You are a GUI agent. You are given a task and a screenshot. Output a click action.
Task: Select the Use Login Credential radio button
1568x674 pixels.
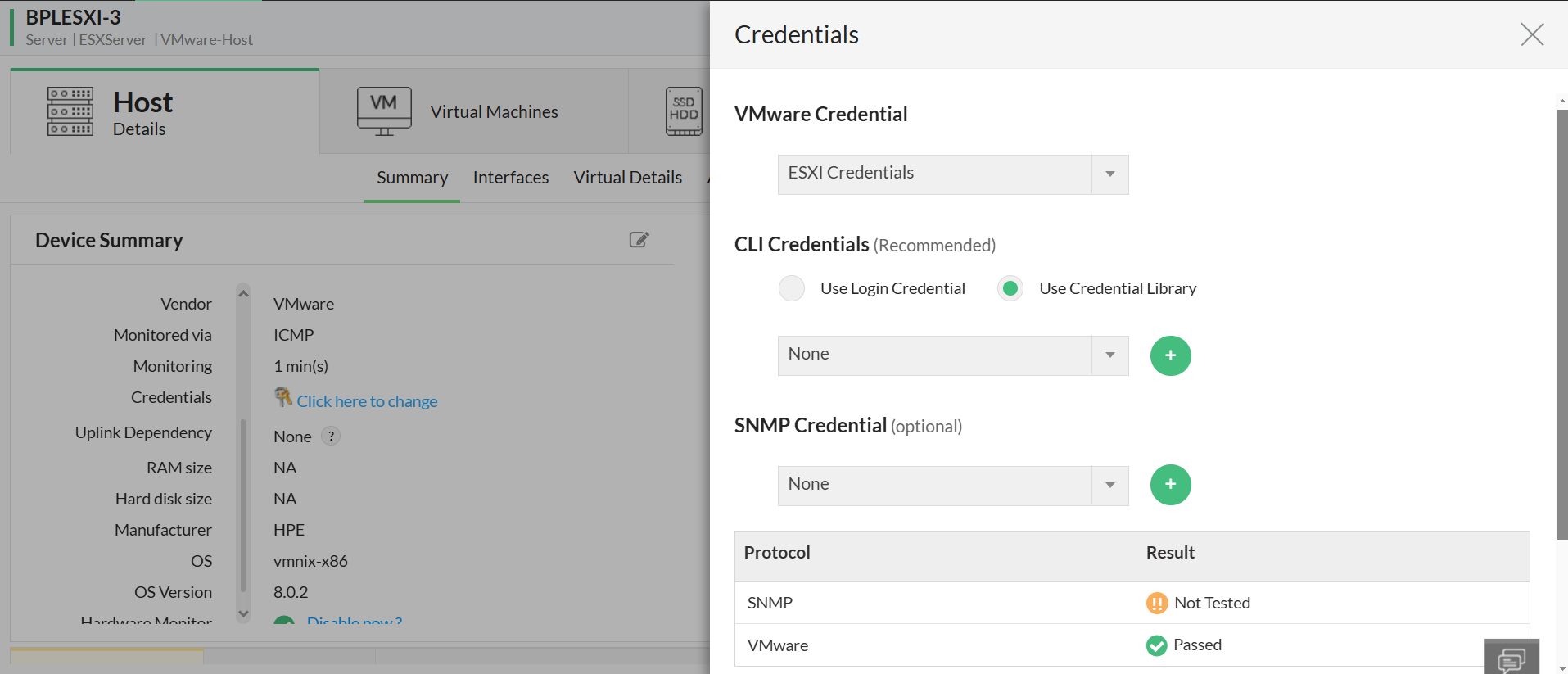(x=792, y=288)
